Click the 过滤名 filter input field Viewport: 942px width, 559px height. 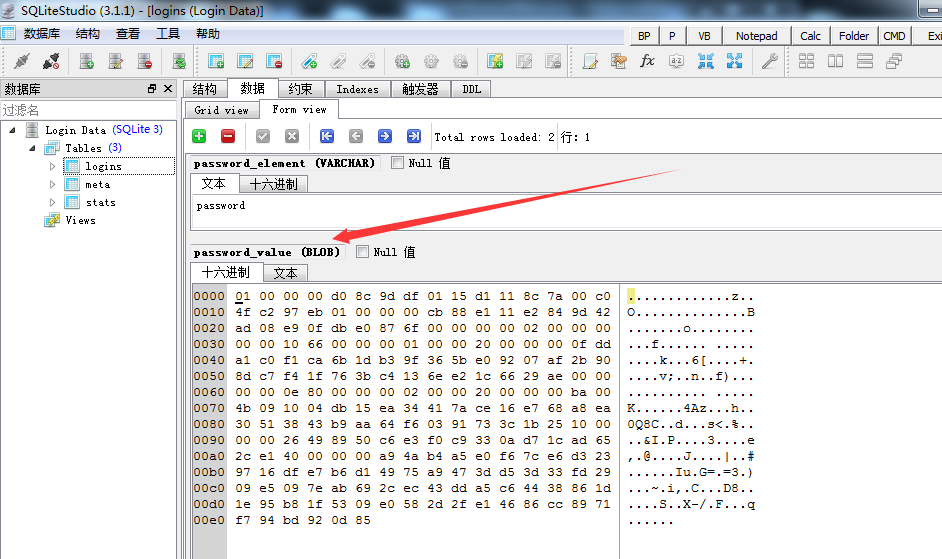(x=88, y=110)
